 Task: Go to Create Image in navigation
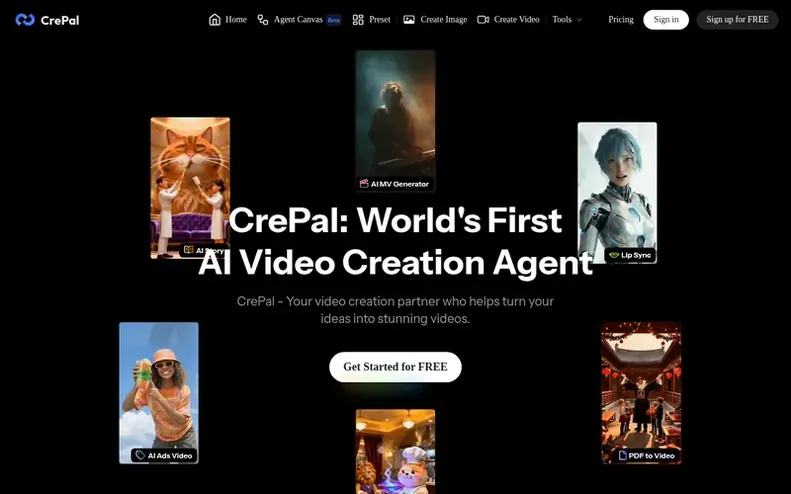(435, 20)
